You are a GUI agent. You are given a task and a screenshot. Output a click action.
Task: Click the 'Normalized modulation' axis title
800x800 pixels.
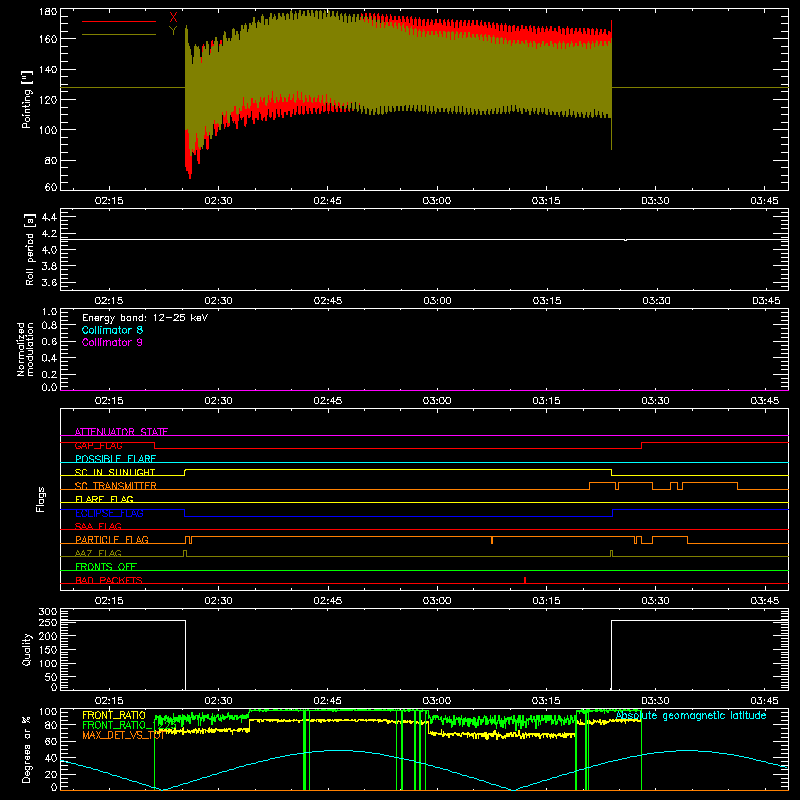pyautogui.click(x=25, y=349)
